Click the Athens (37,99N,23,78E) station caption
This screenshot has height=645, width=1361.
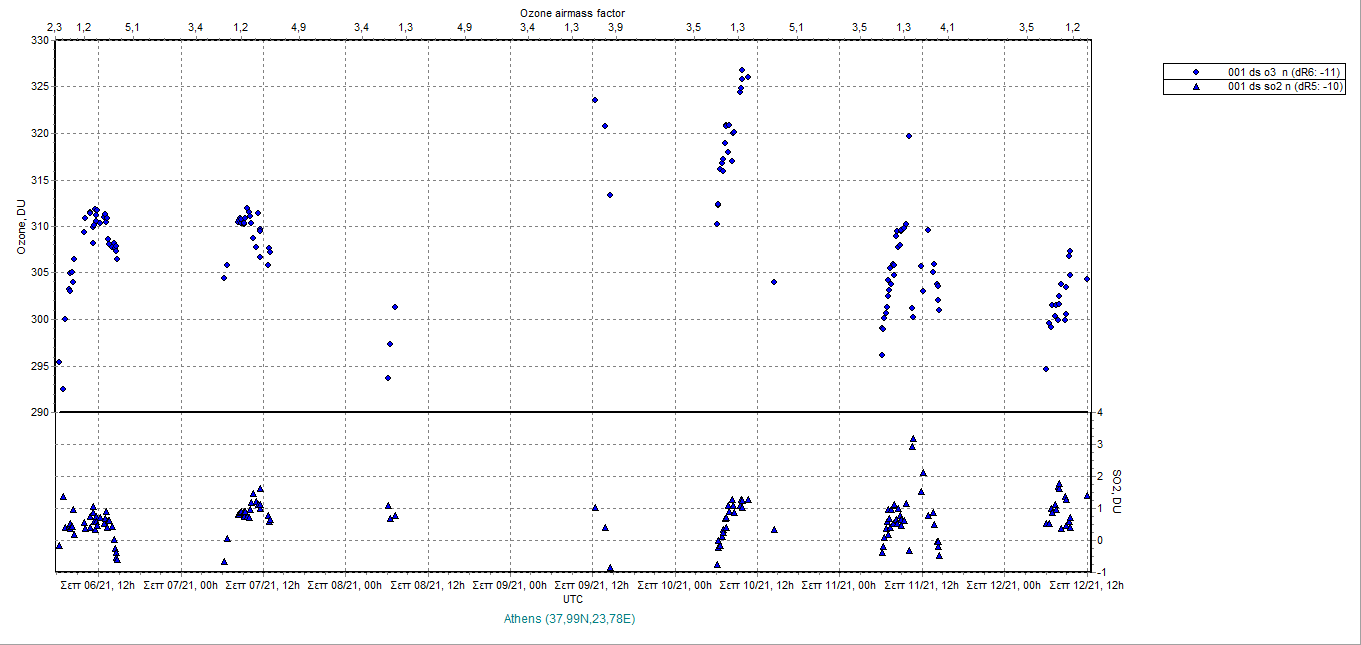[x=570, y=619]
